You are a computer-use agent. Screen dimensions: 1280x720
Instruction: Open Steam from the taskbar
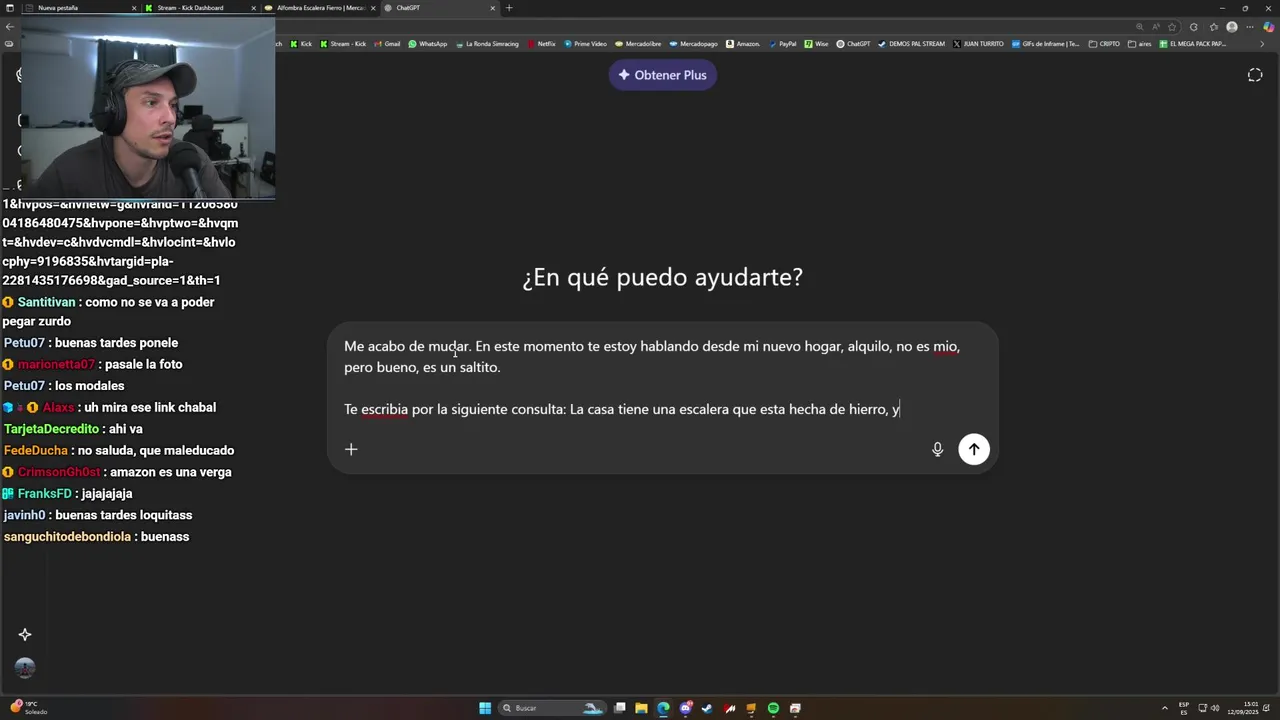point(707,708)
